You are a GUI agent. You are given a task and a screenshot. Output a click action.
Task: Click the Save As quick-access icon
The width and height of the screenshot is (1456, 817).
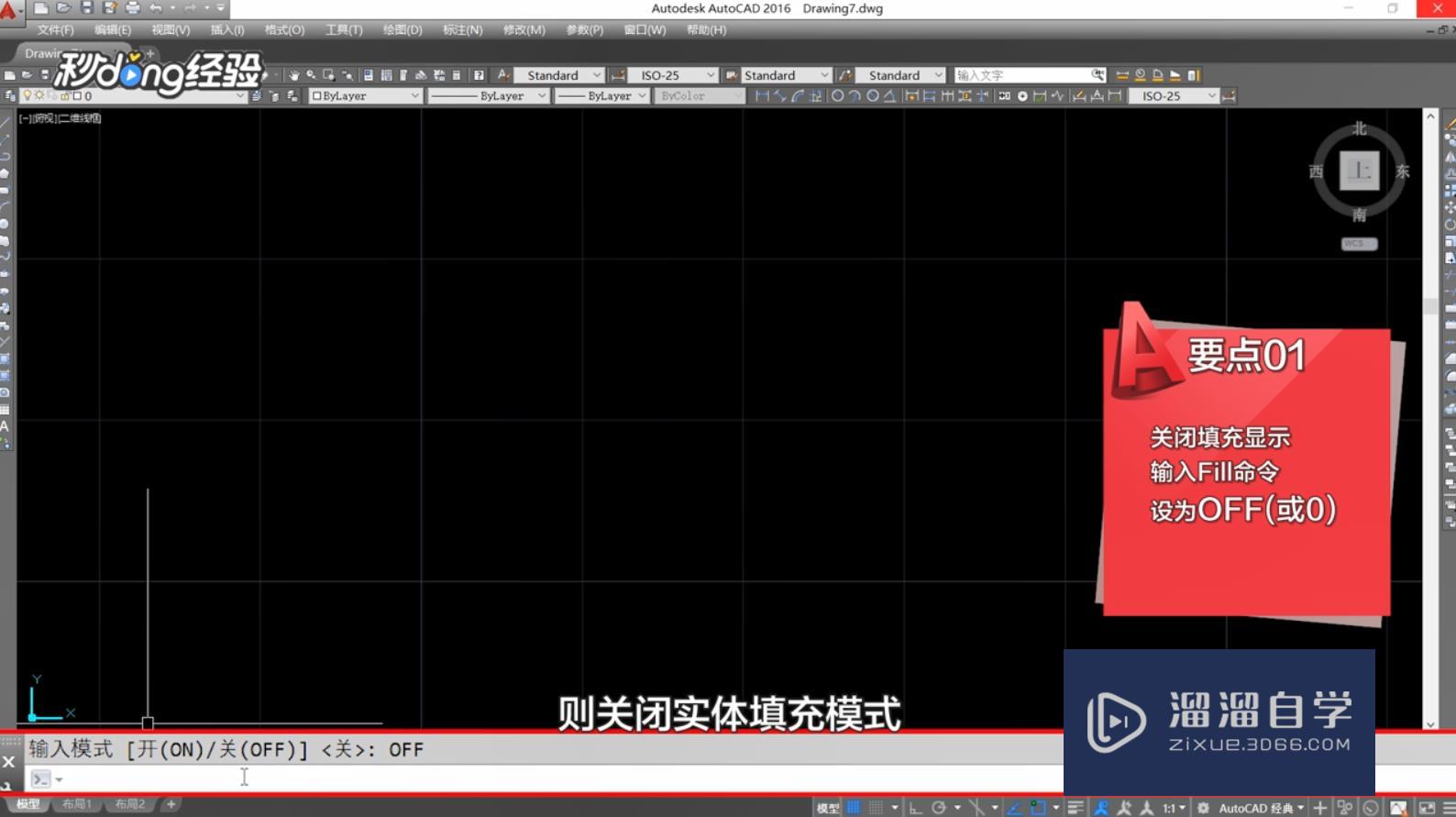coord(109,8)
